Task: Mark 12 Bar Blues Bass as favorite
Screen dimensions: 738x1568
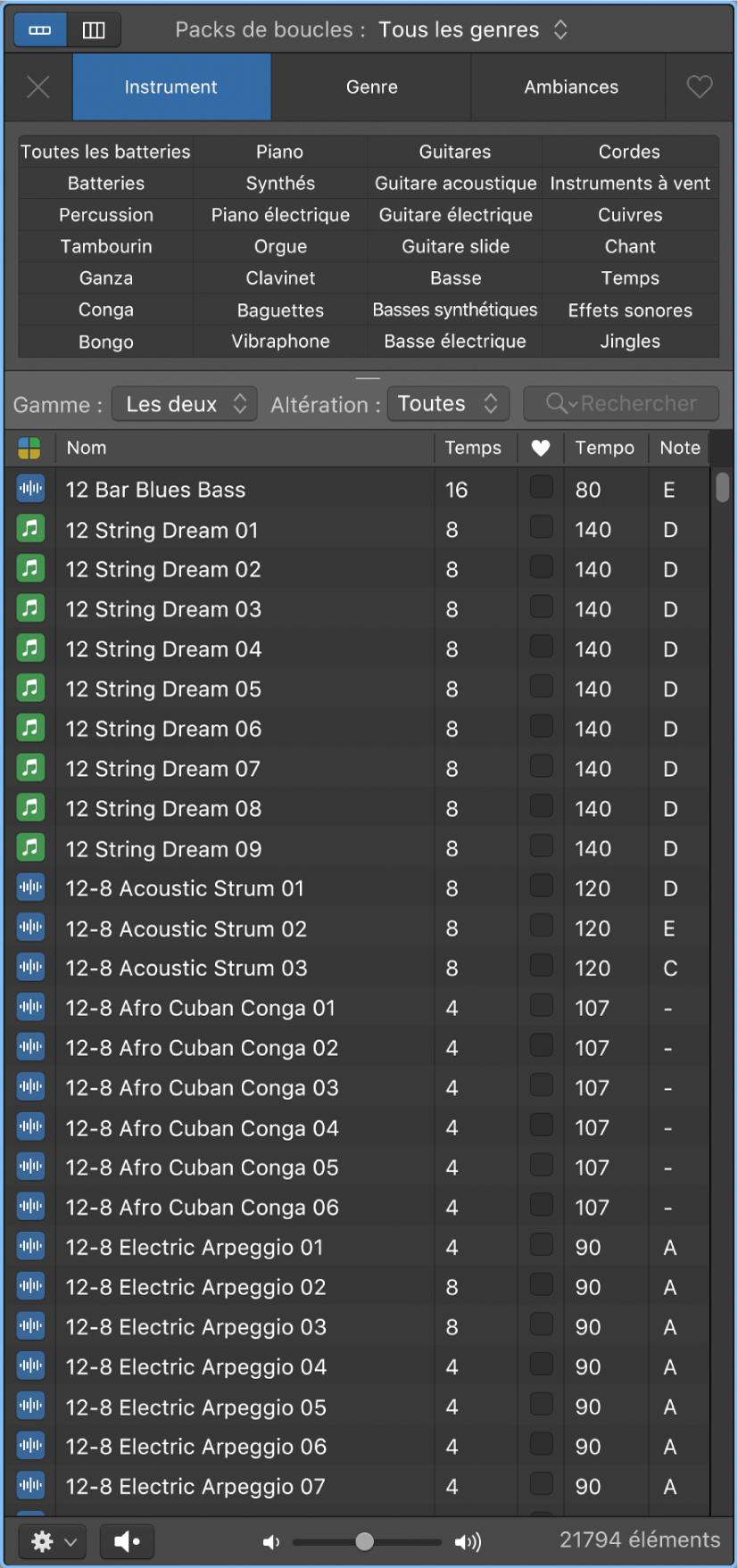Action: (x=541, y=487)
